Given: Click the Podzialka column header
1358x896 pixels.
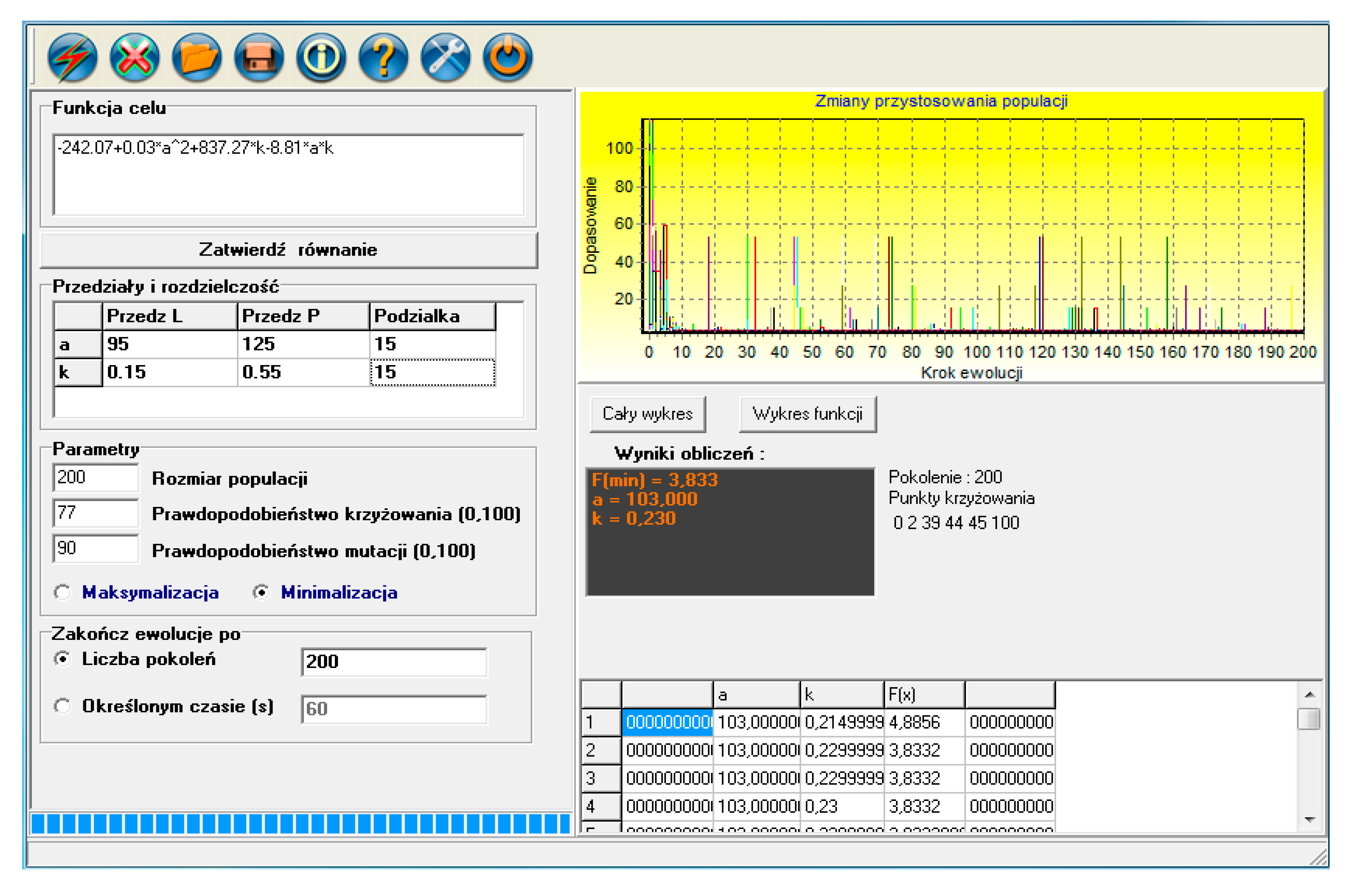Looking at the screenshot, I should tap(433, 316).
